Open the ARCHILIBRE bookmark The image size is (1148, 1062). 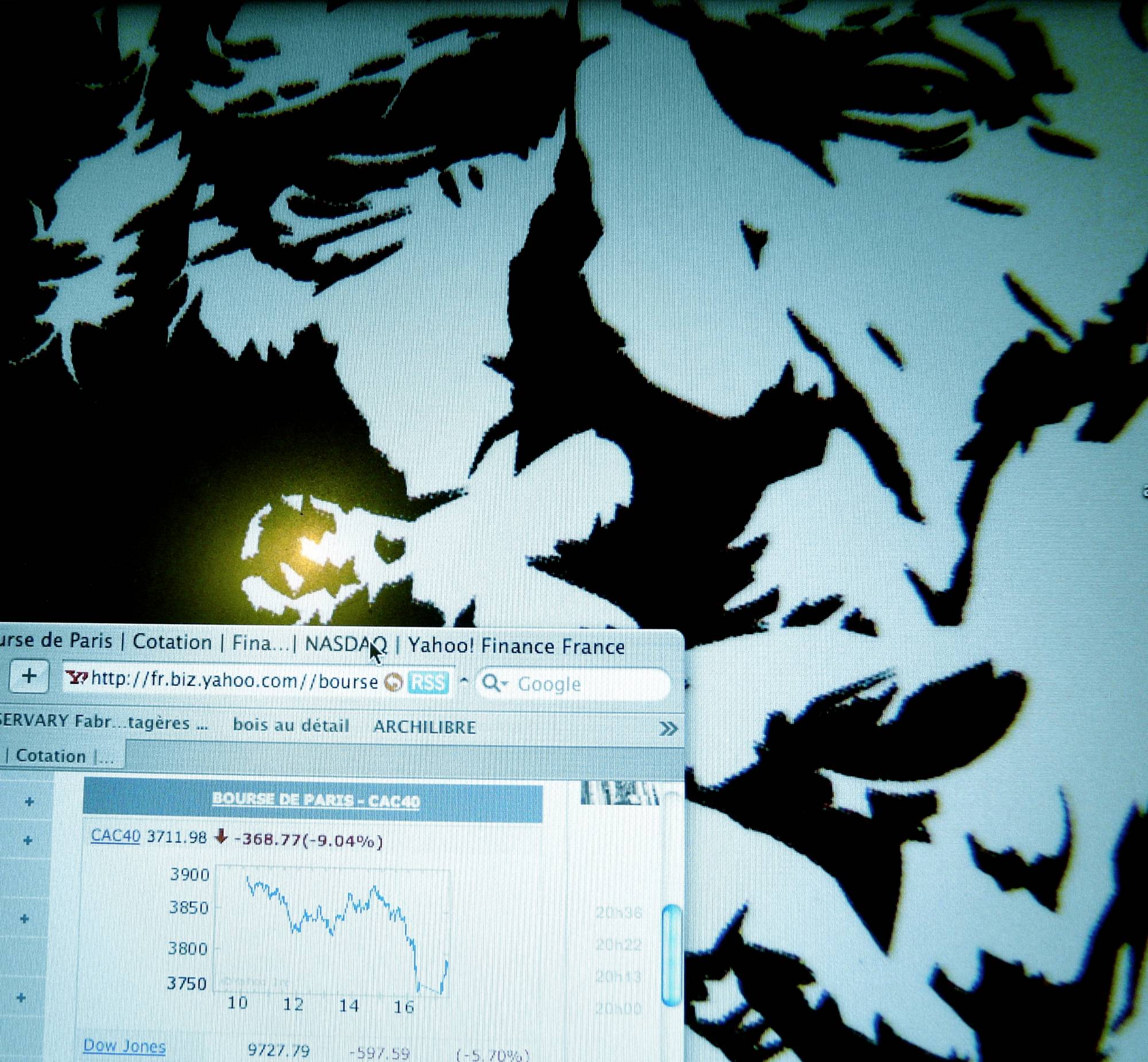(x=425, y=727)
